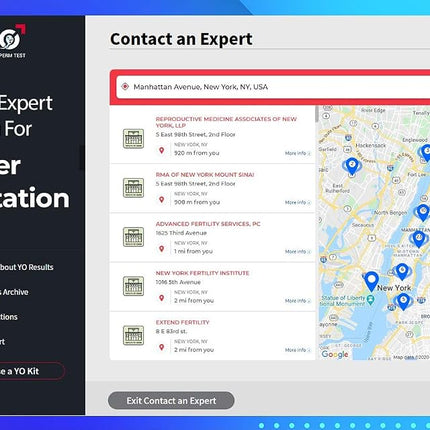The width and height of the screenshot is (430, 430).
Task: Click address text 8 E 83rd st.
Action: tap(171, 331)
